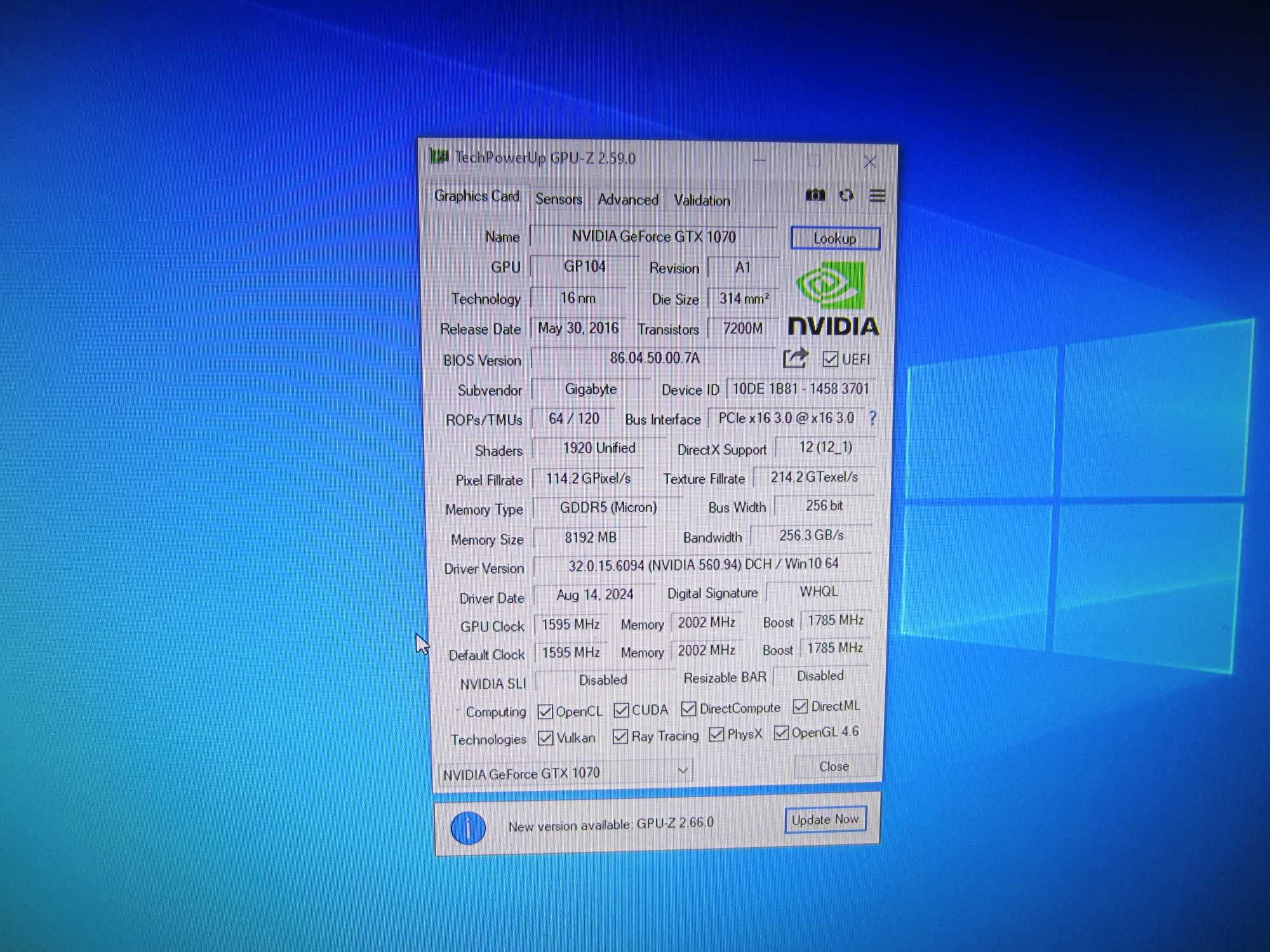Click the refresh icon in GPU-Z
Image resolution: width=1270 pixels, height=952 pixels.
tap(846, 195)
